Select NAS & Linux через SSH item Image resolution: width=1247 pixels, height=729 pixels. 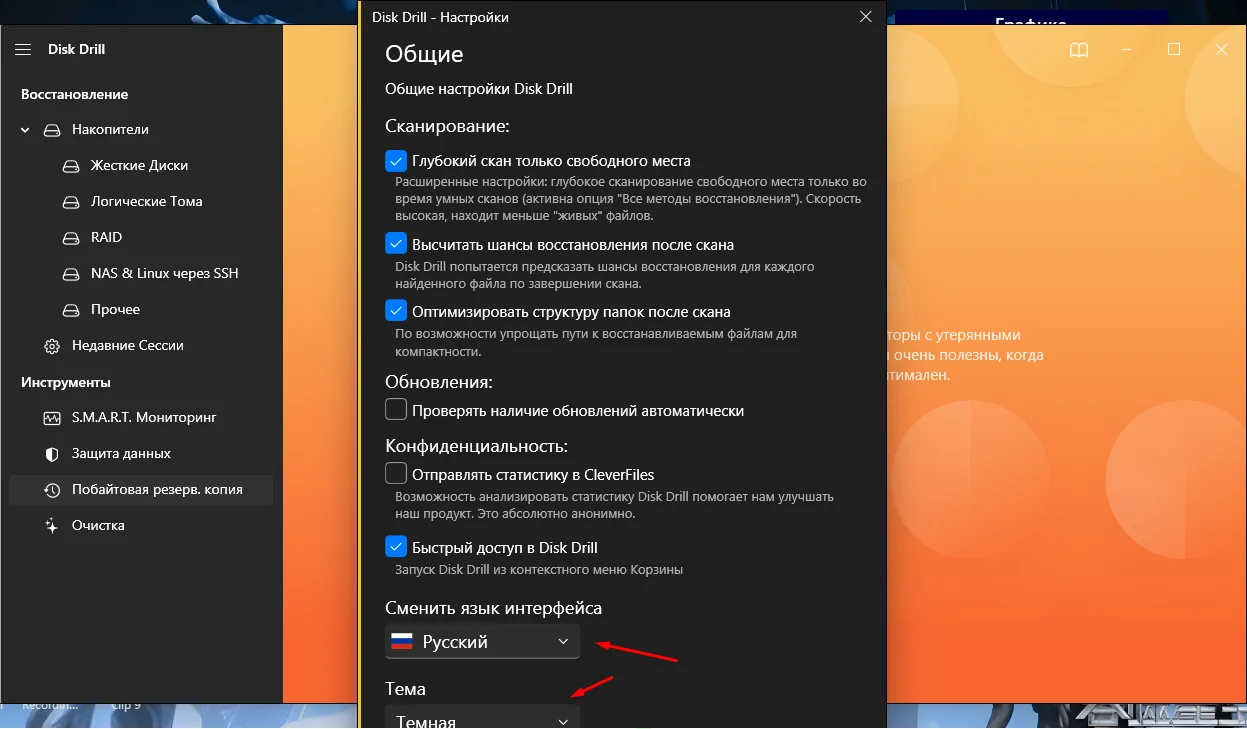(x=164, y=274)
